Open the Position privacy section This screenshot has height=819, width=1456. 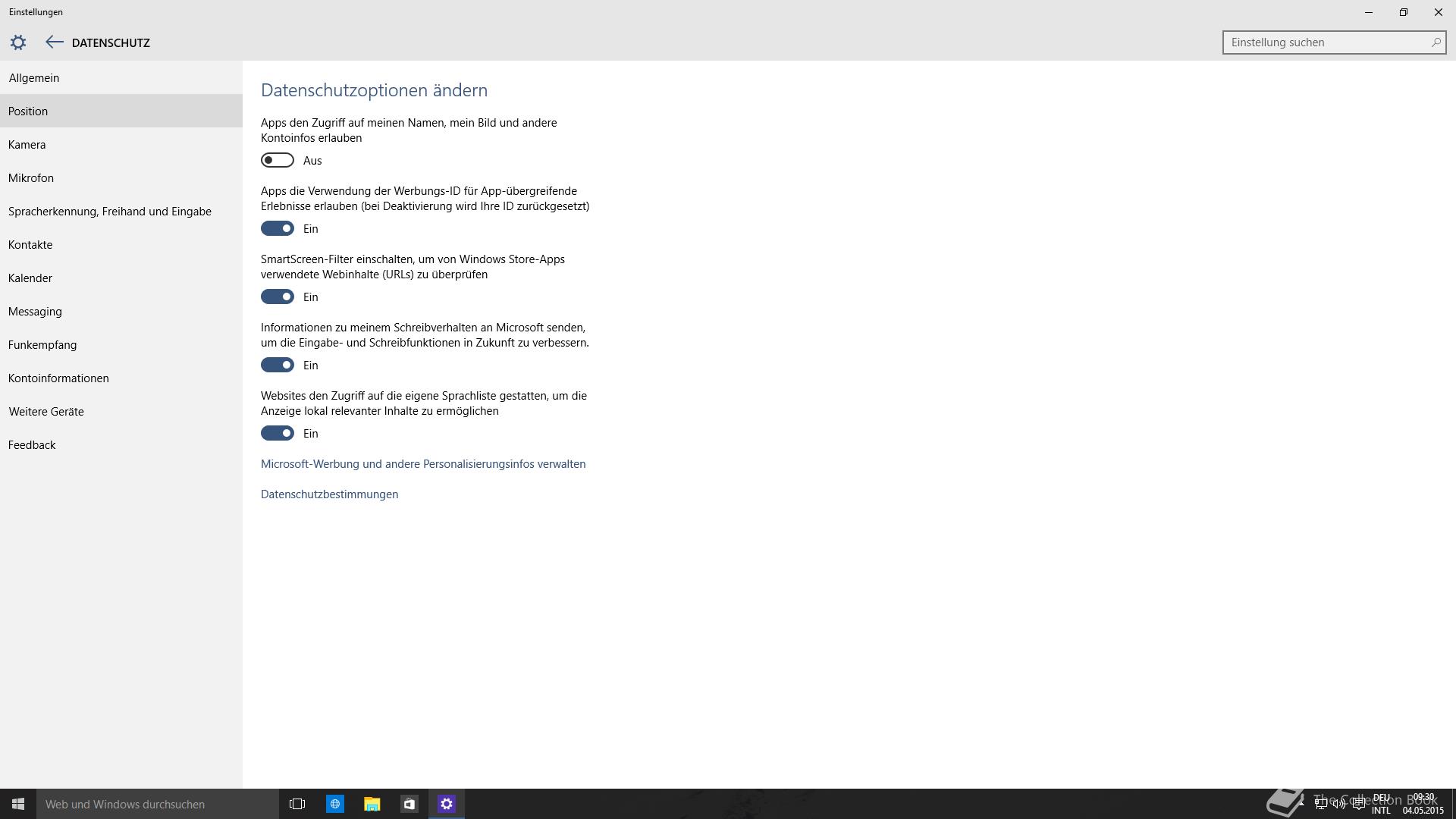click(x=121, y=111)
